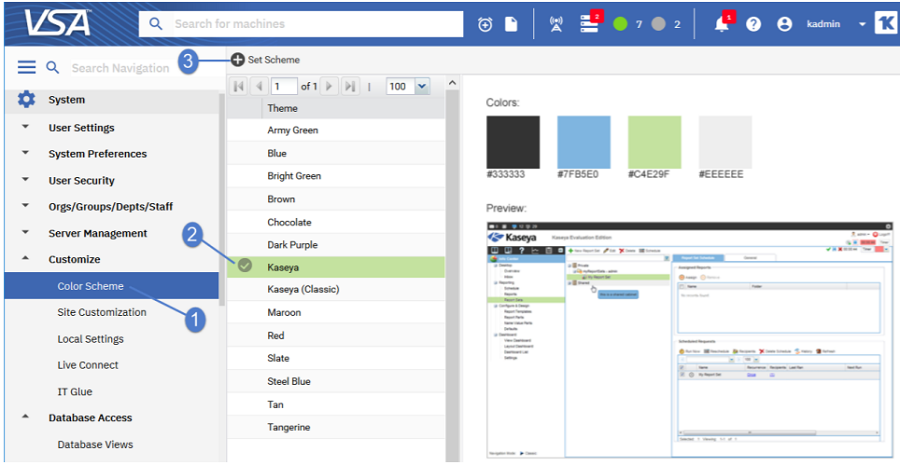Open the kadmin user dropdown arrow

[x=861, y=24]
